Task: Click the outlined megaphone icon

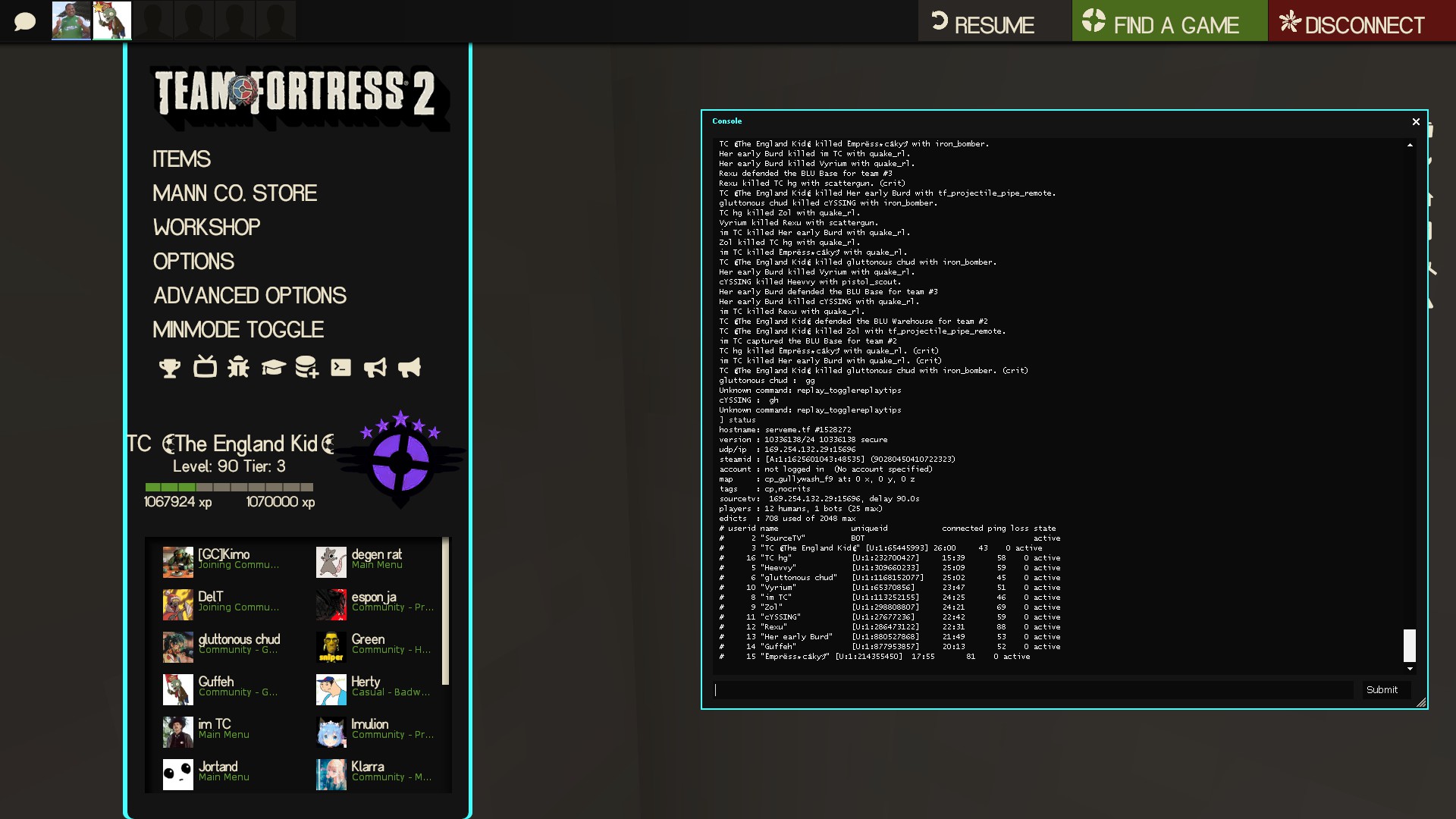Action: [x=375, y=368]
